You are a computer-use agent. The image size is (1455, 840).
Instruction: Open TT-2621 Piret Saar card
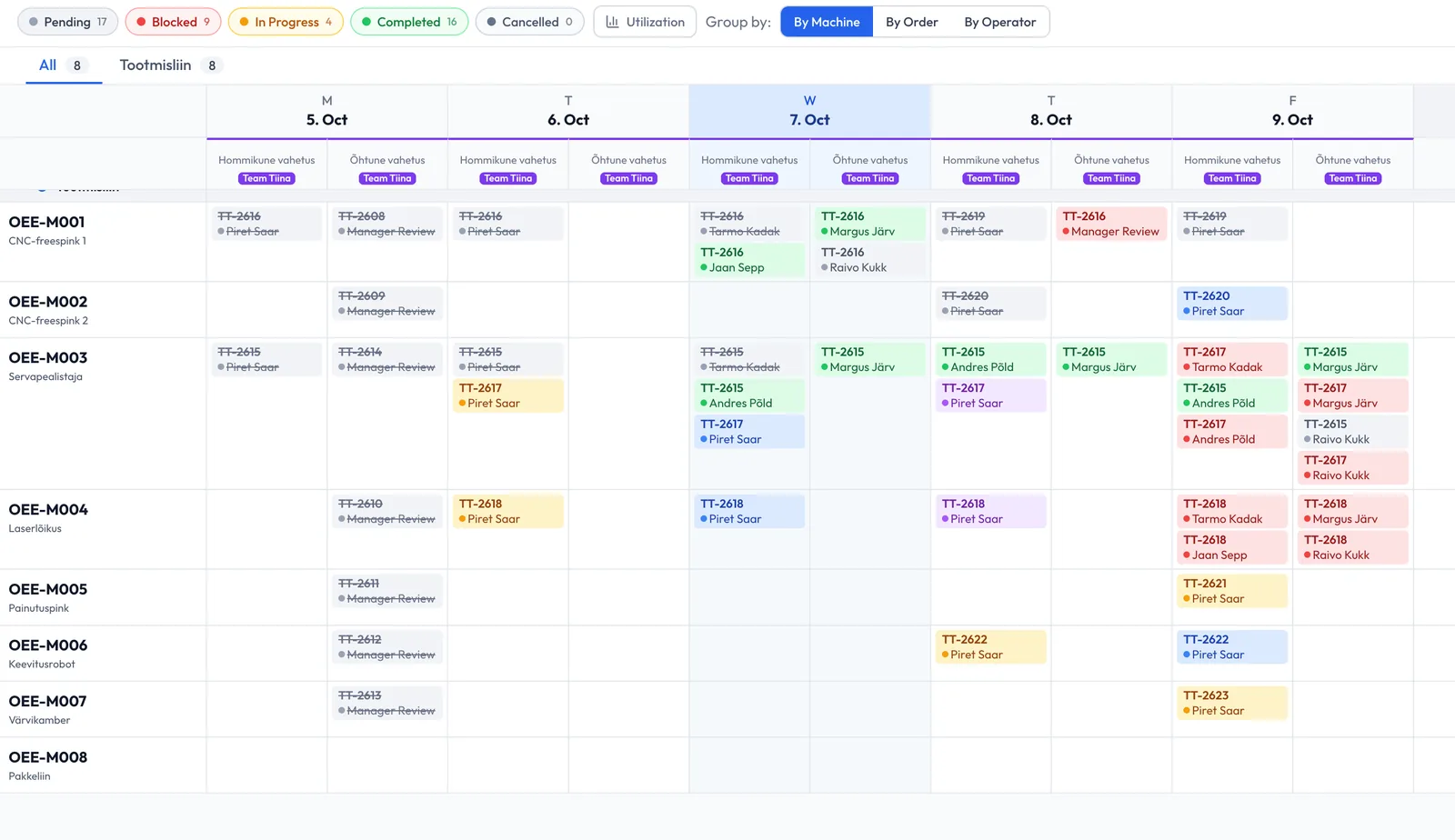pyautogui.click(x=1232, y=591)
